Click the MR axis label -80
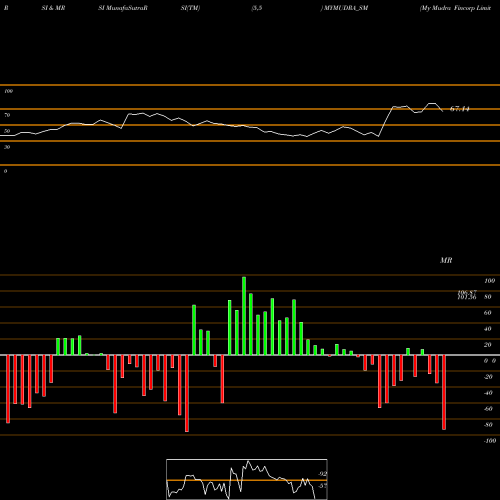 click(488, 425)
